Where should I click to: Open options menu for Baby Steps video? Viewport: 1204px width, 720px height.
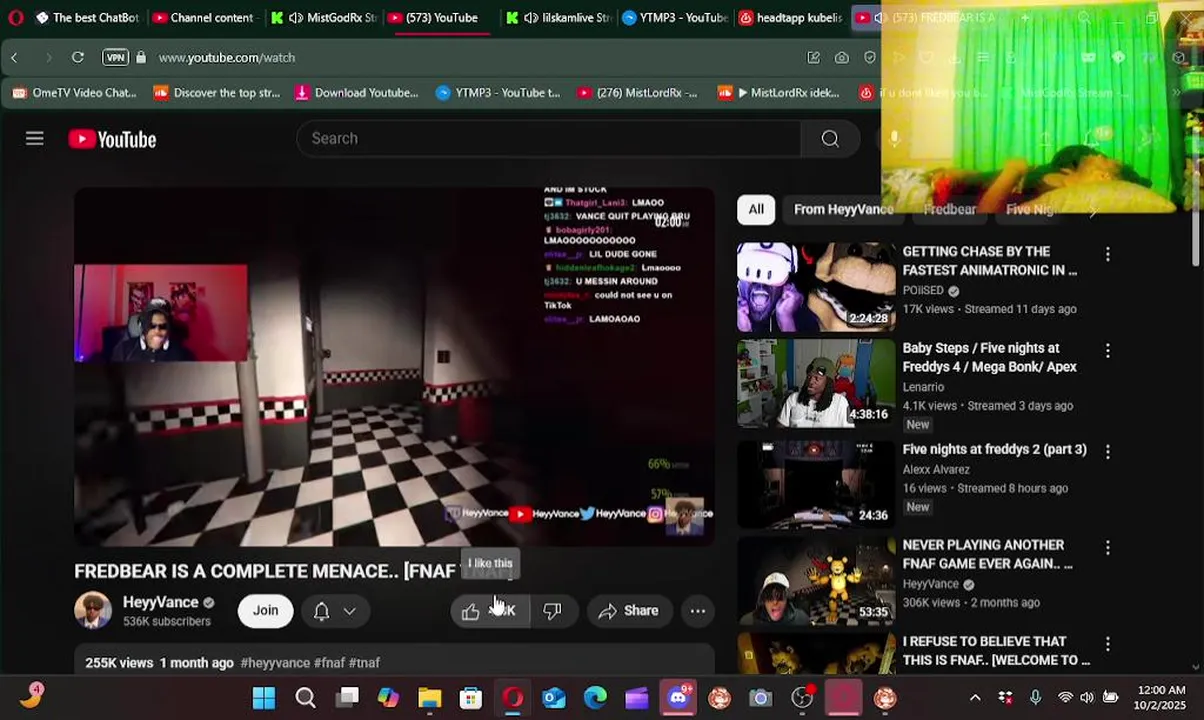tap(1107, 351)
